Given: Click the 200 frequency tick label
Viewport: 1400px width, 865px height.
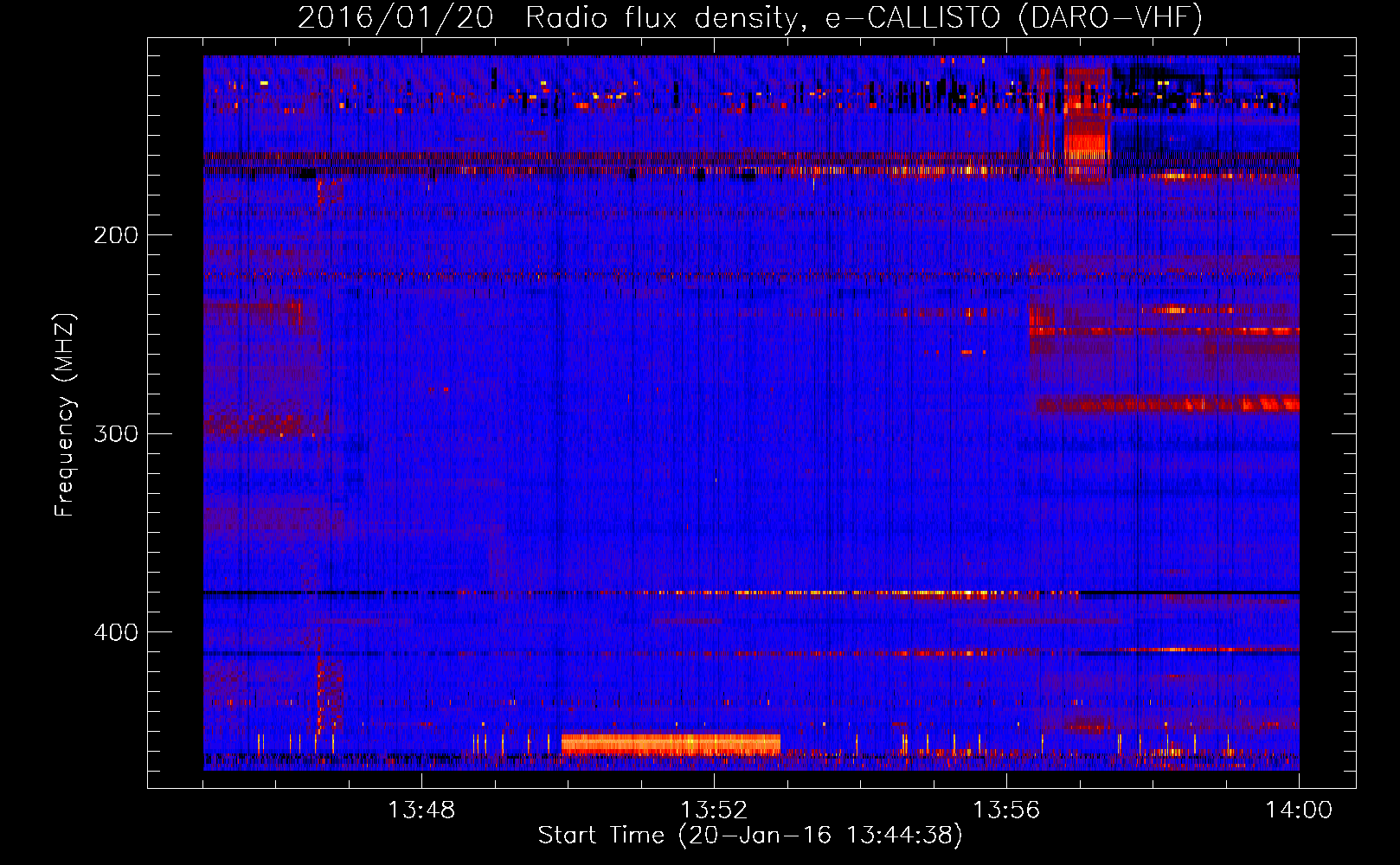Looking at the screenshot, I should tap(116, 235).
